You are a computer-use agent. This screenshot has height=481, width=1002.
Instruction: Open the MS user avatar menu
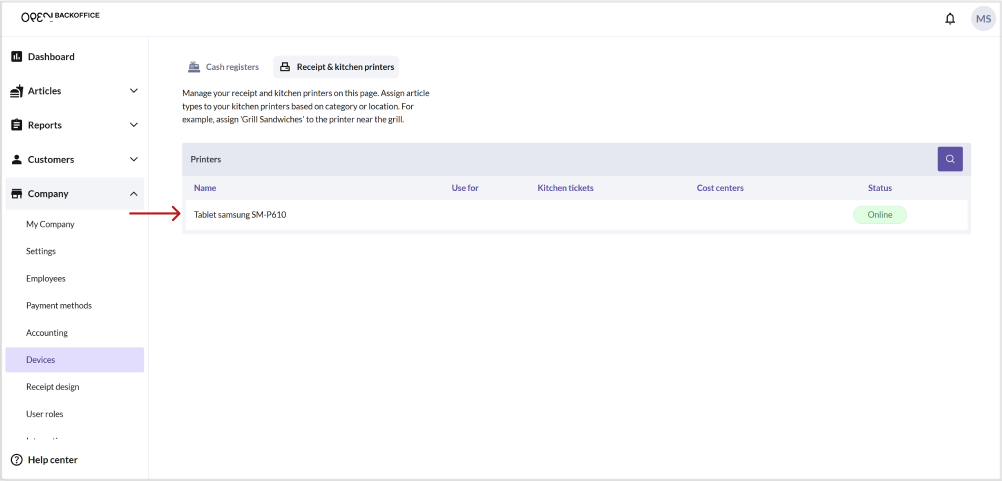point(983,18)
